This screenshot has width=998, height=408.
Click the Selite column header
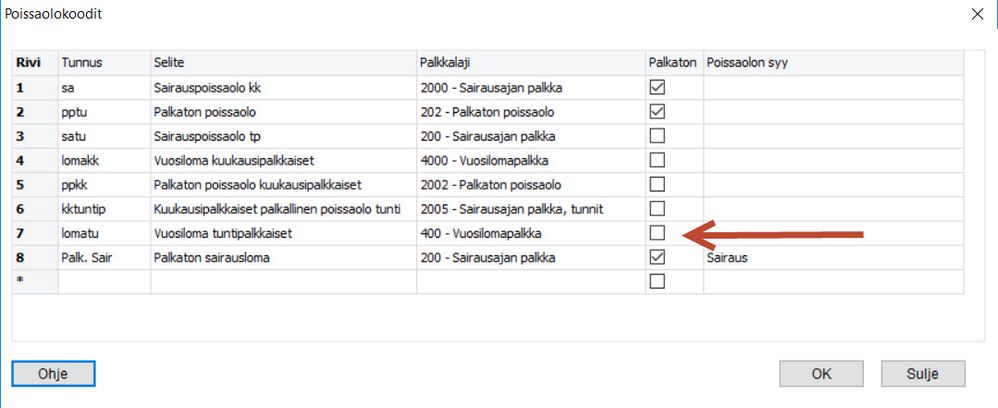point(283,63)
